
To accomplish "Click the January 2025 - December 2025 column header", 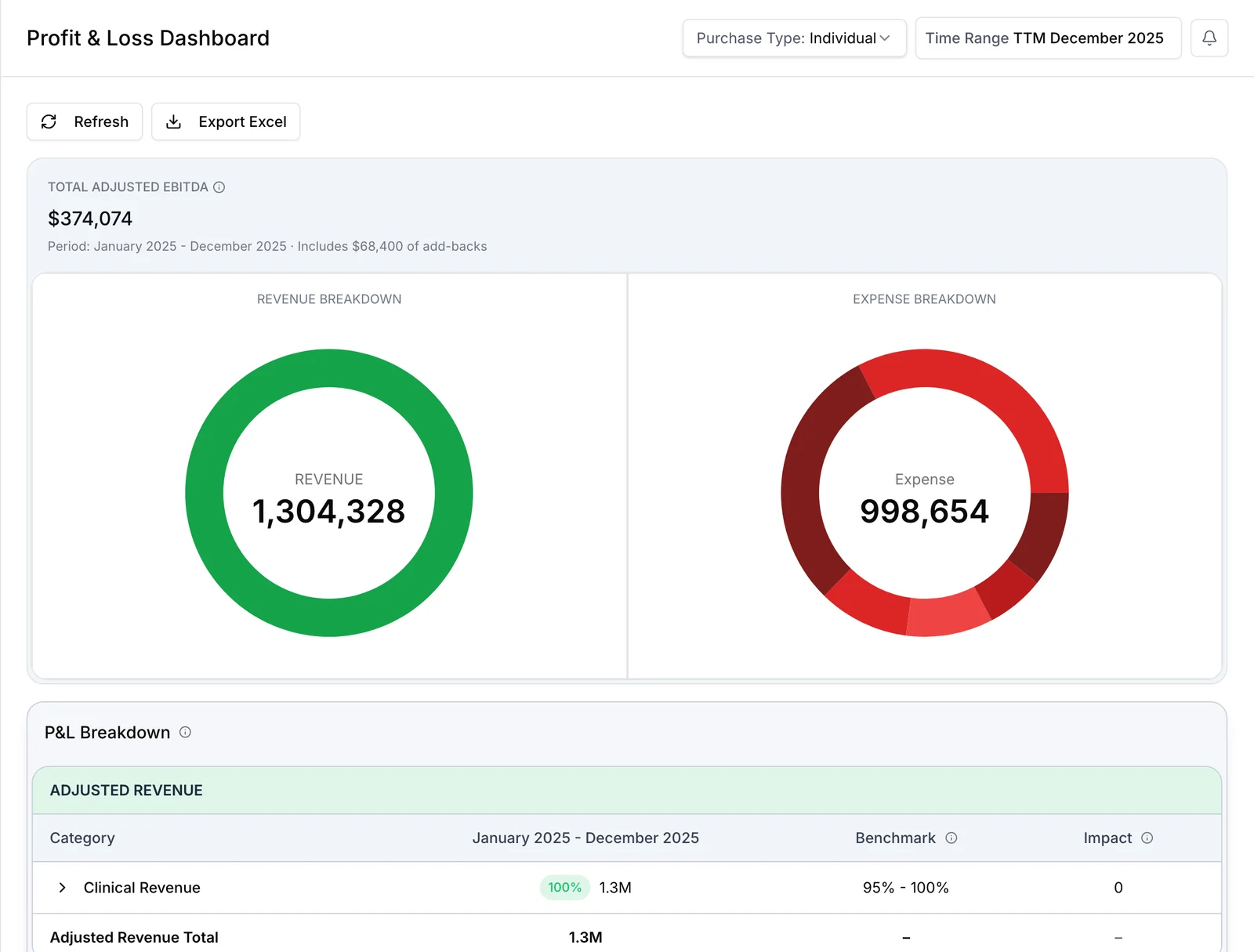I will coord(585,838).
